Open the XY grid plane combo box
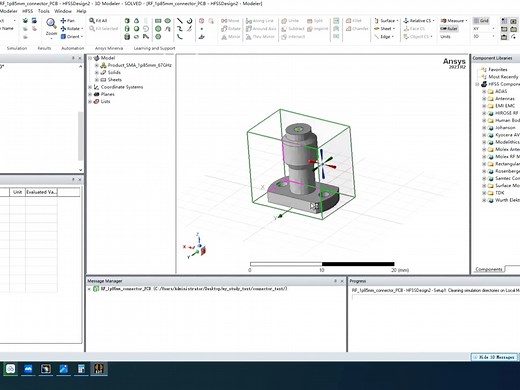Screen dimensions: 520x390 click(x=484, y=29)
